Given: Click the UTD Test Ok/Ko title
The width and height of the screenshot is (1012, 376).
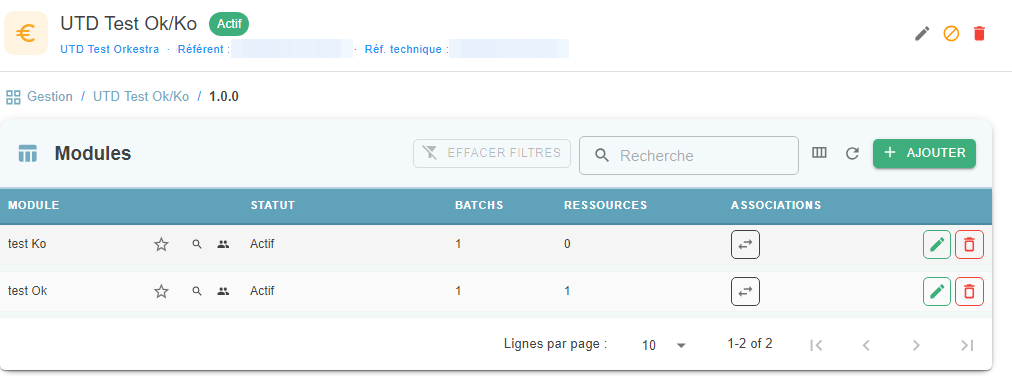Looking at the screenshot, I should pos(128,24).
